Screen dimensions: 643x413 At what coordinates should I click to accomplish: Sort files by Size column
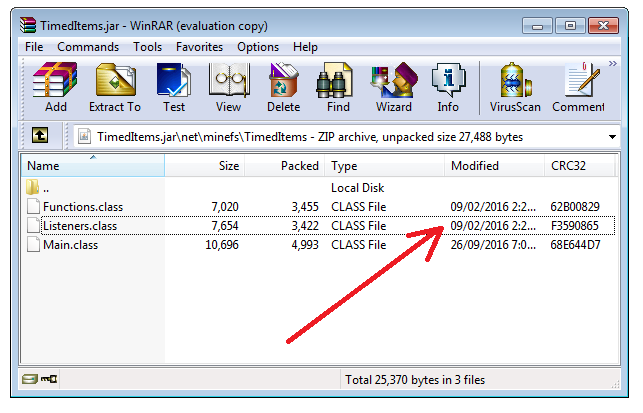tap(205, 166)
